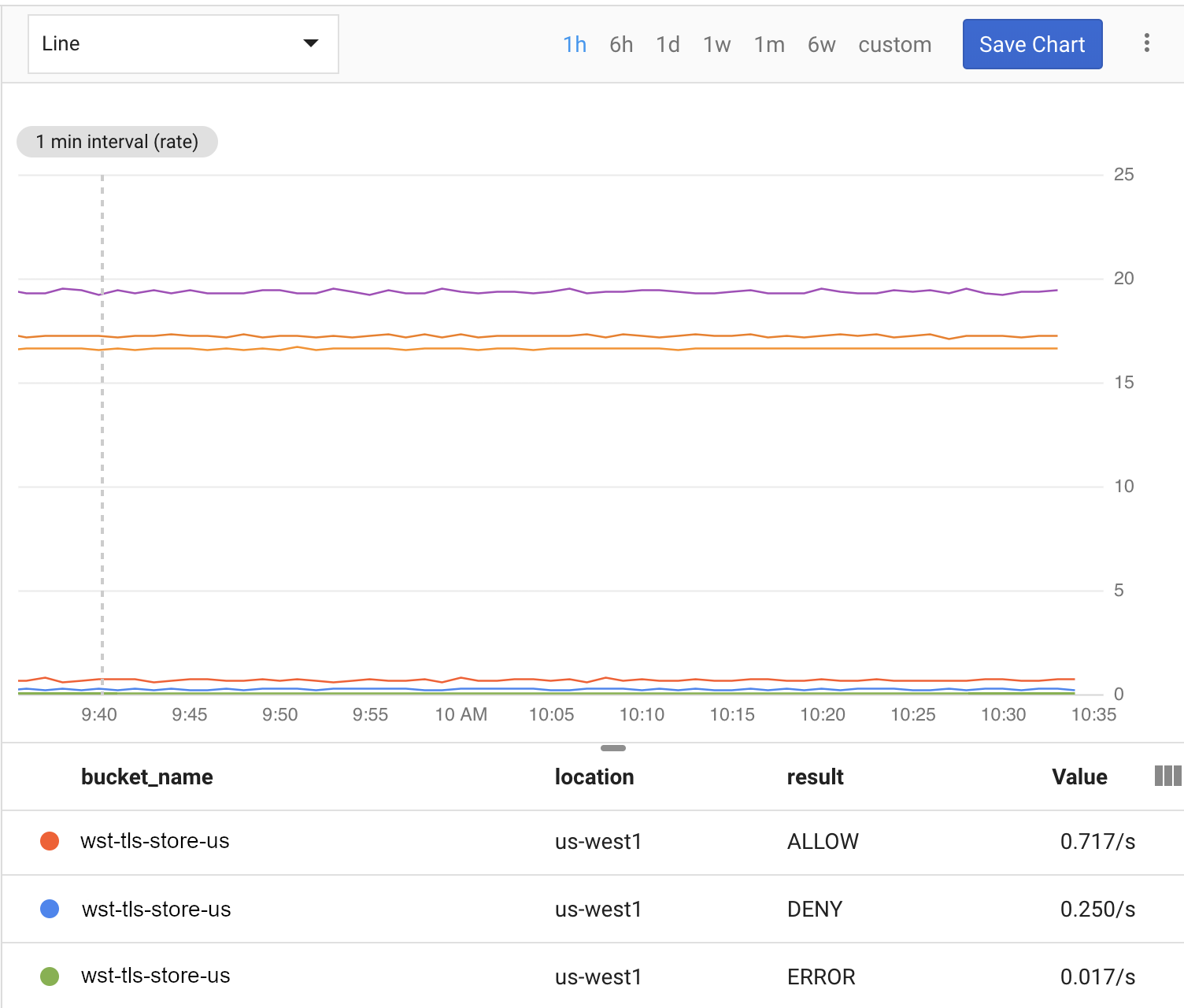Click the 1 min interval (rate) chip
Viewport: 1184px width, 1008px height.
(117, 142)
